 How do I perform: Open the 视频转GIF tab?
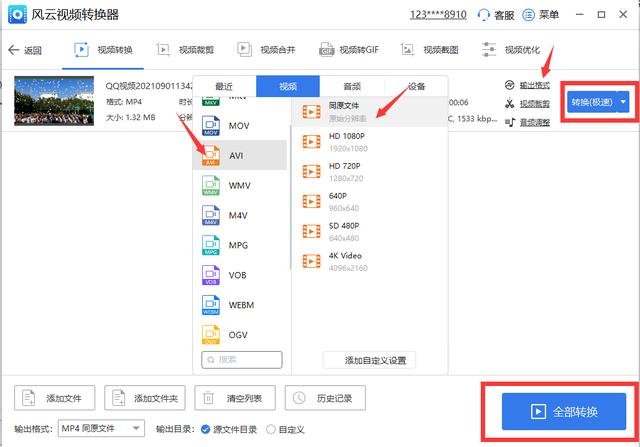click(x=349, y=50)
